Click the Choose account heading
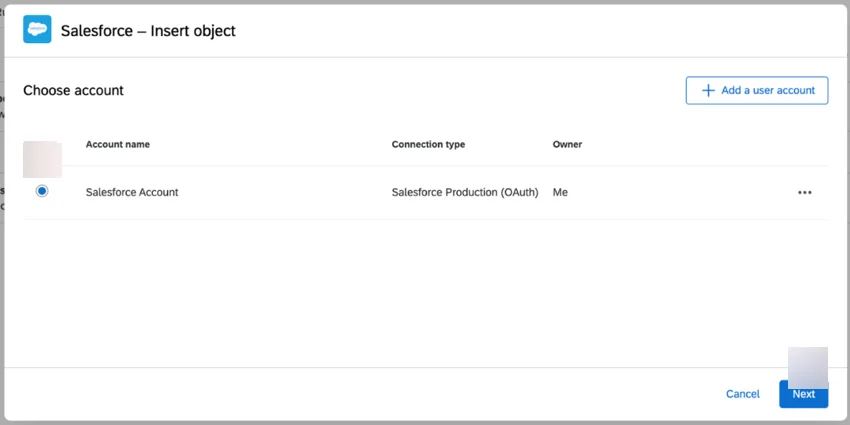The width and height of the screenshot is (850, 425). pyautogui.click(x=73, y=90)
